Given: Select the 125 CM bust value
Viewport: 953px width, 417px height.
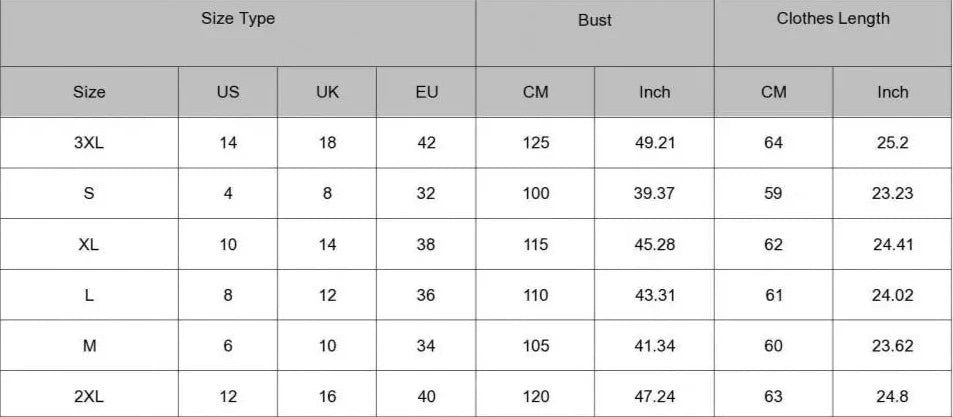Looking at the screenshot, I should [x=536, y=143].
